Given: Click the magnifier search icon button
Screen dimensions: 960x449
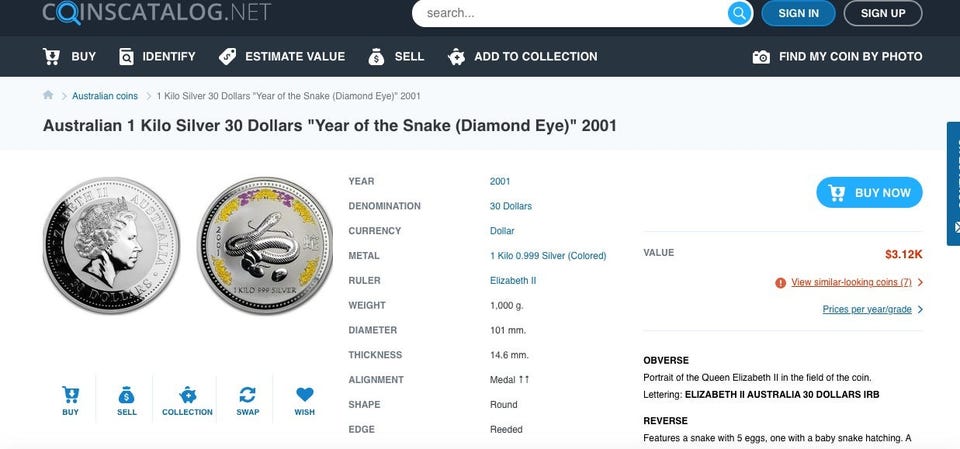Looking at the screenshot, I should click(x=739, y=13).
